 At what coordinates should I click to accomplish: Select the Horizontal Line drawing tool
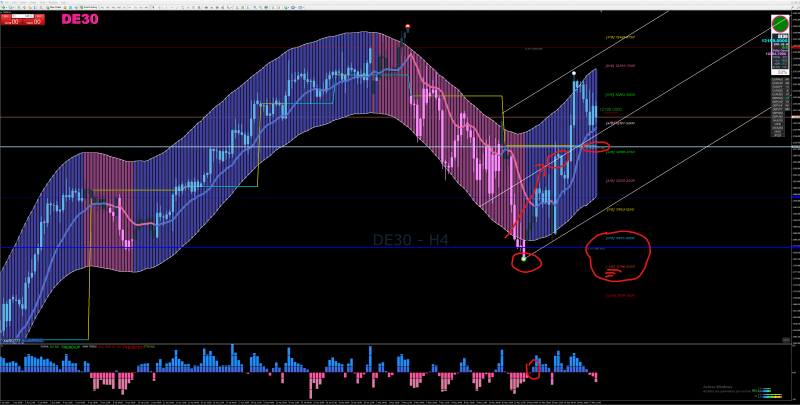[x=172, y=7]
